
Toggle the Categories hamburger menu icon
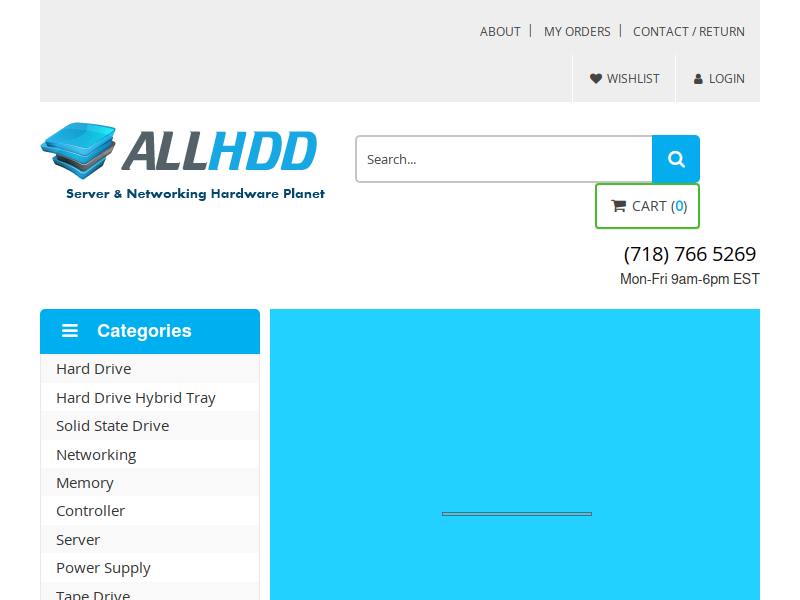click(70, 331)
